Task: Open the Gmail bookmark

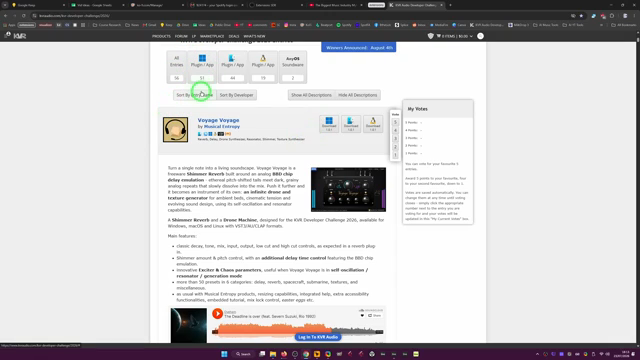Action: click(x=149, y=25)
